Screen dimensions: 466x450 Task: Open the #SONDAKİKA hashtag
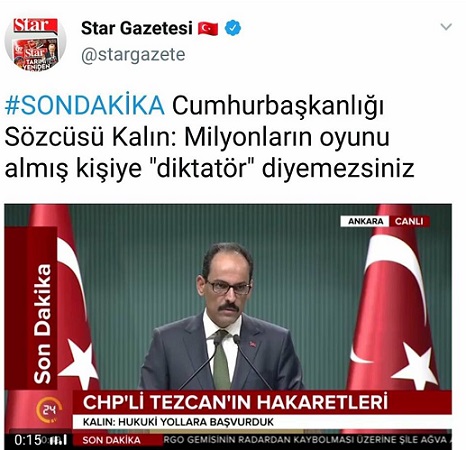[x=85, y=106]
